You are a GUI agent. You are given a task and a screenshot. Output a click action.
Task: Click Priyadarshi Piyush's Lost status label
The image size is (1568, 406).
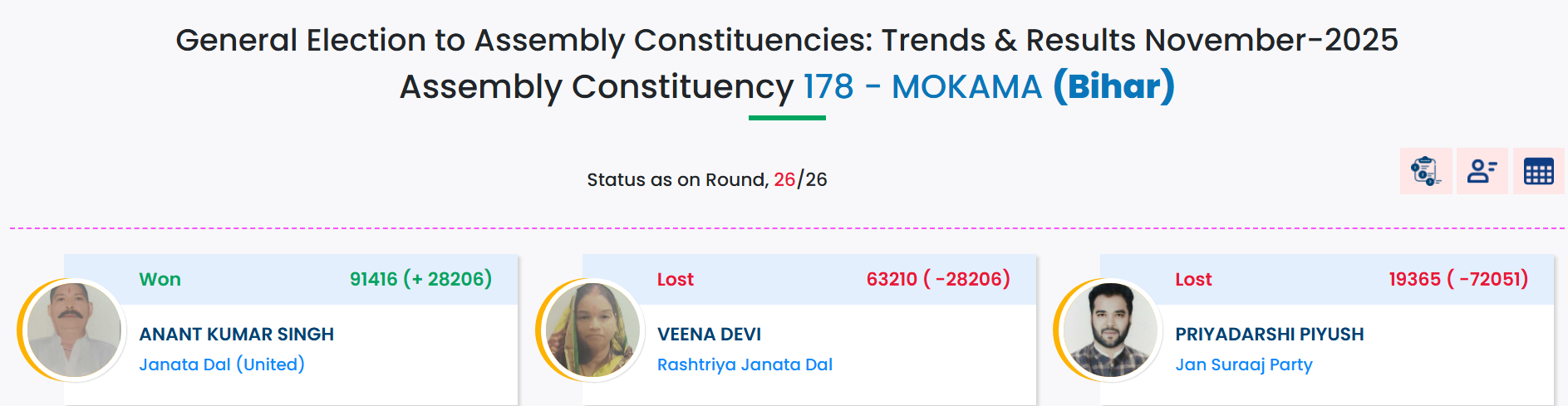pyautogui.click(x=1193, y=280)
